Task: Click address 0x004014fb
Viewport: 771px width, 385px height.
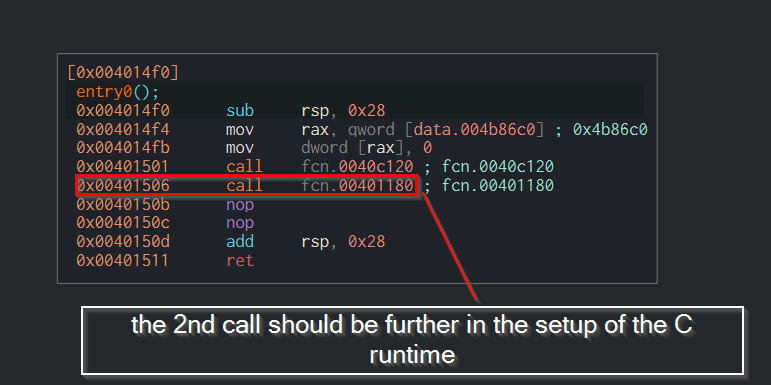Action: click(x=123, y=148)
